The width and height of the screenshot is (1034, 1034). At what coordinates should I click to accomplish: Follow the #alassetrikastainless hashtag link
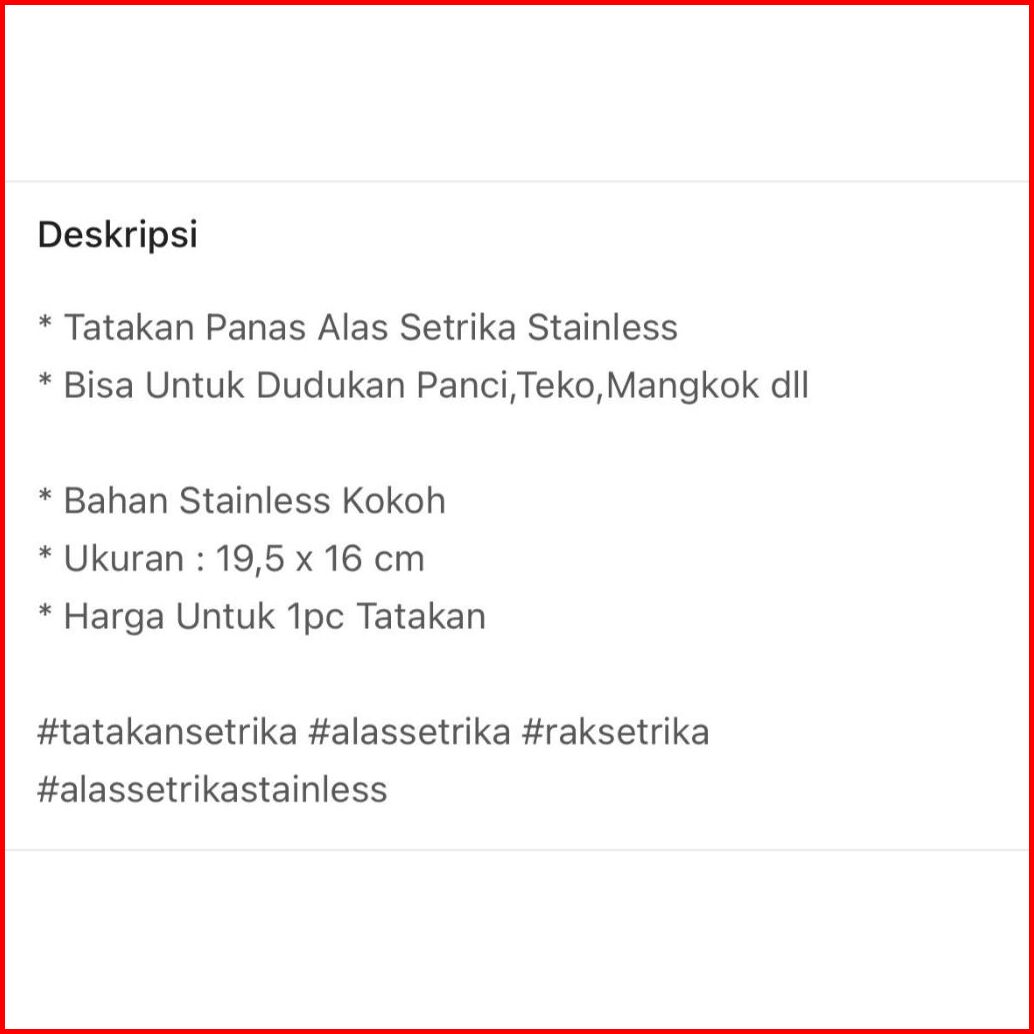point(212,790)
